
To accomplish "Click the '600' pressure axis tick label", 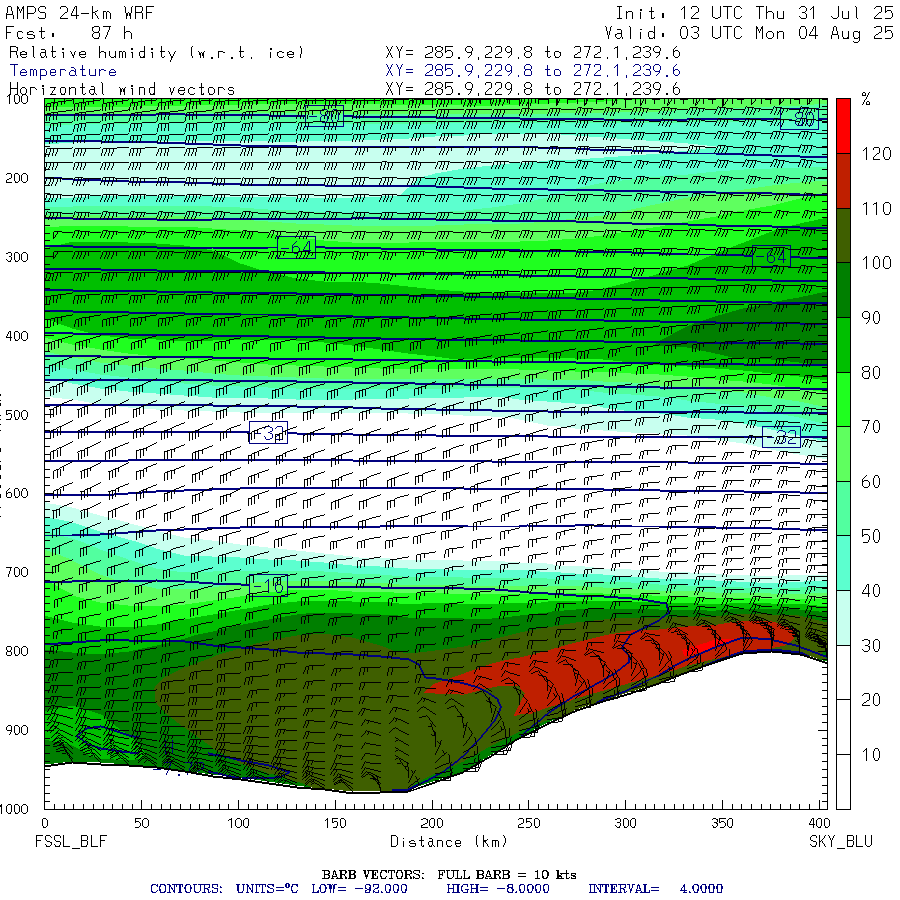I will [x=17, y=494].
